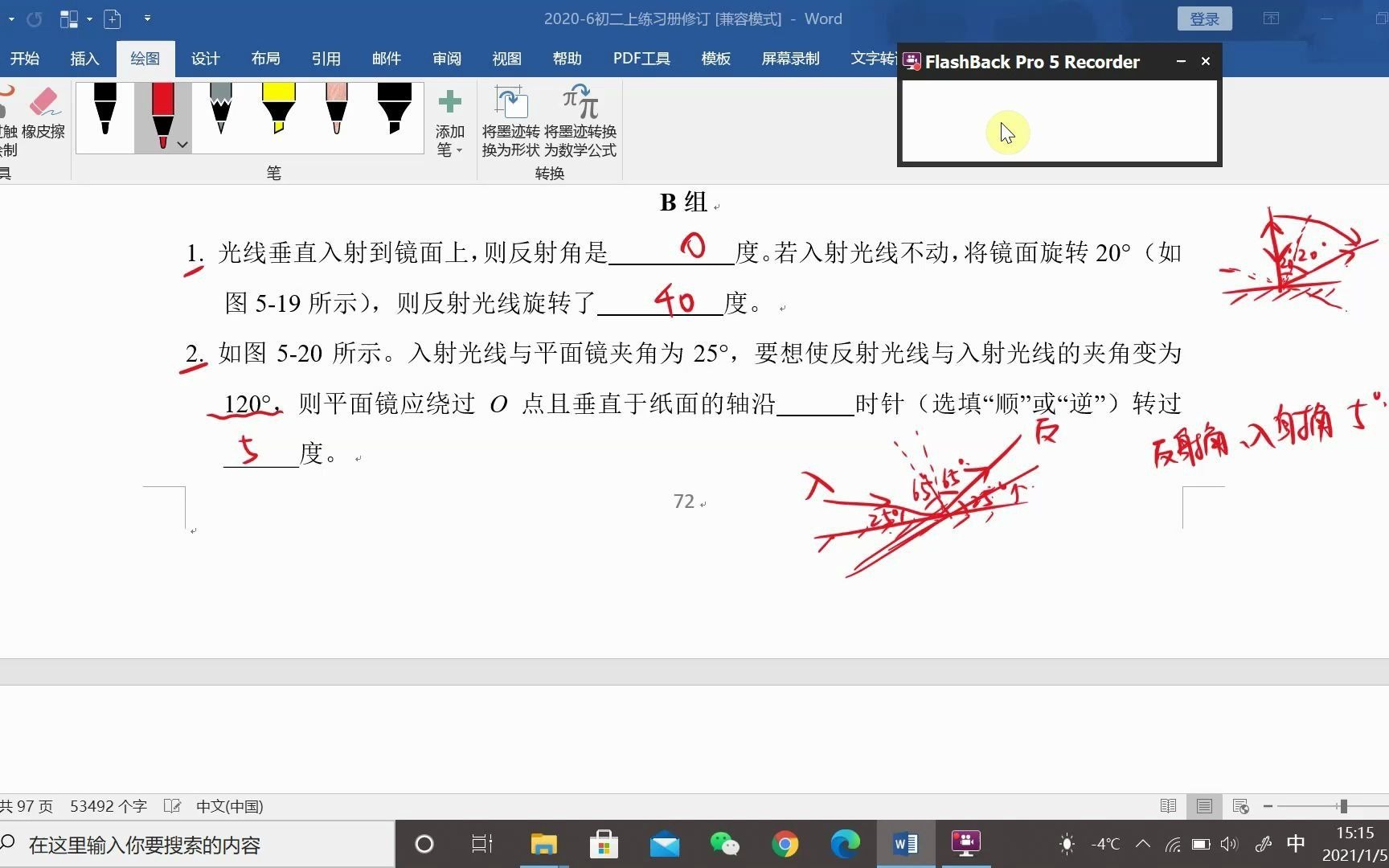Open the clock showing 15:15
1389x868 pixels.
(1355, 844)
